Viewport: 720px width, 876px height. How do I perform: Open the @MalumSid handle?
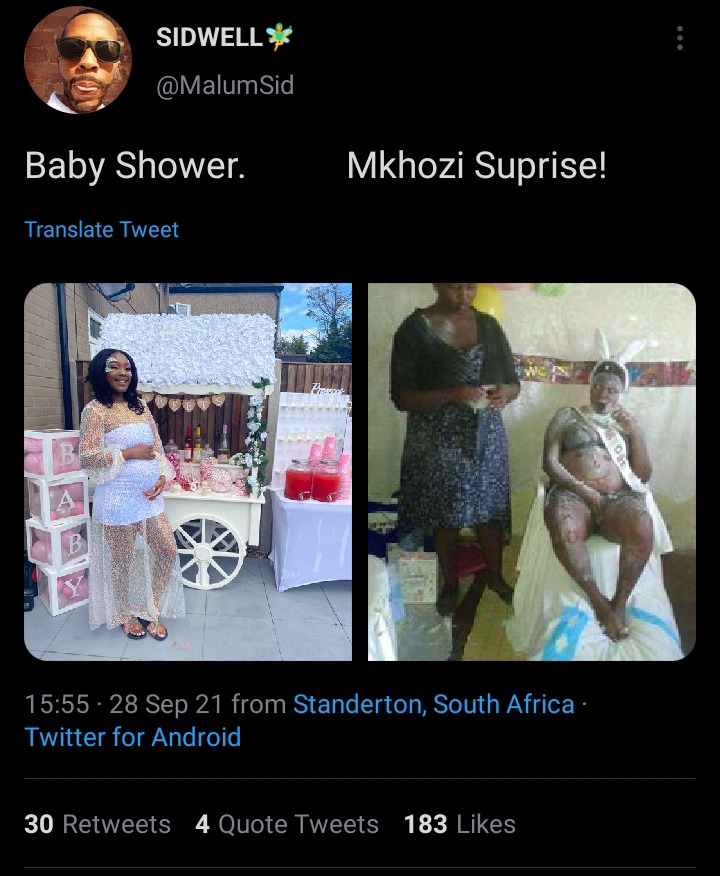(x=225, y=85)
